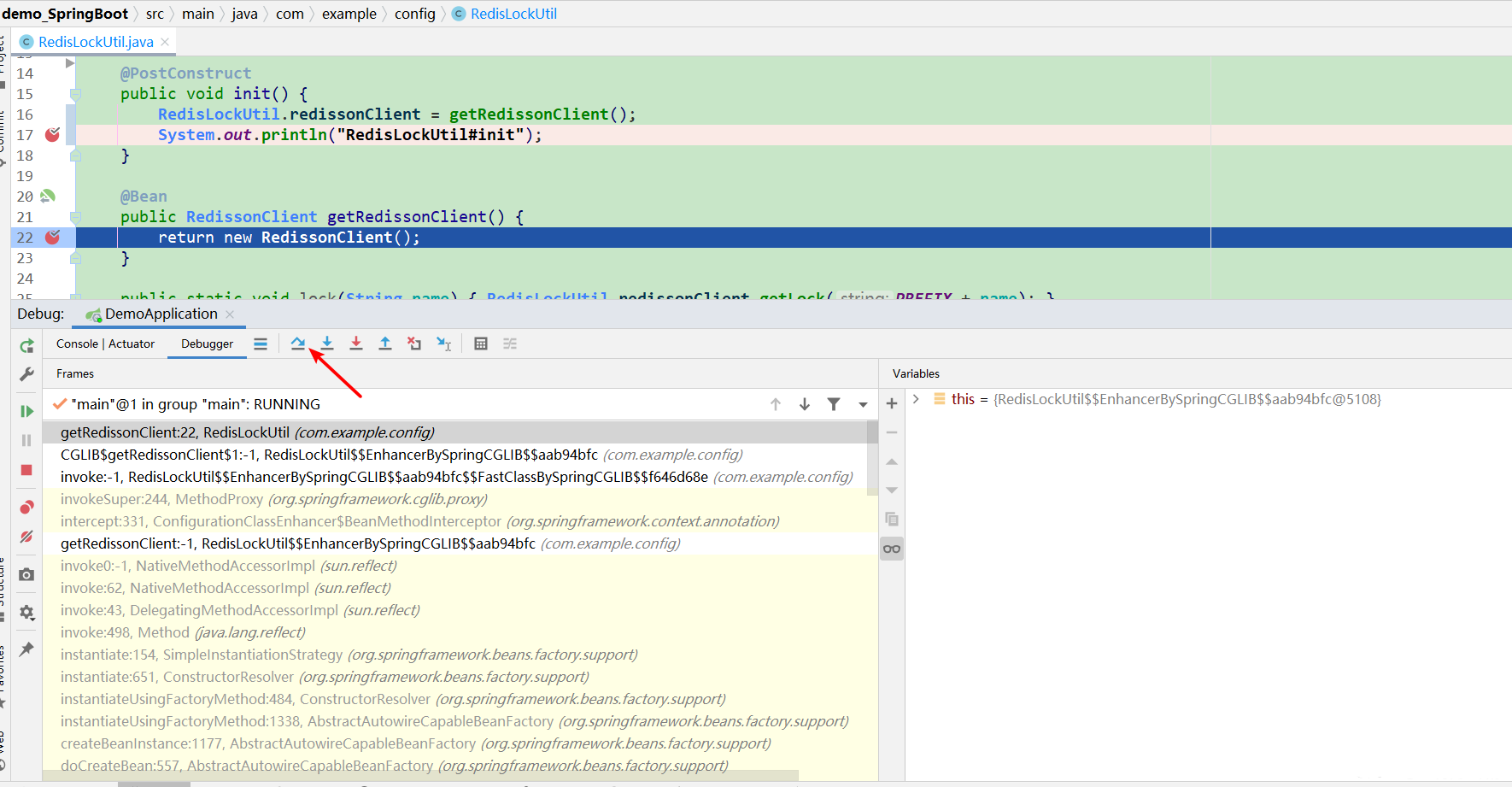Select the DemoApplication debug session tab
Viewport: 1512px width, 787px height.
point(161,314)
